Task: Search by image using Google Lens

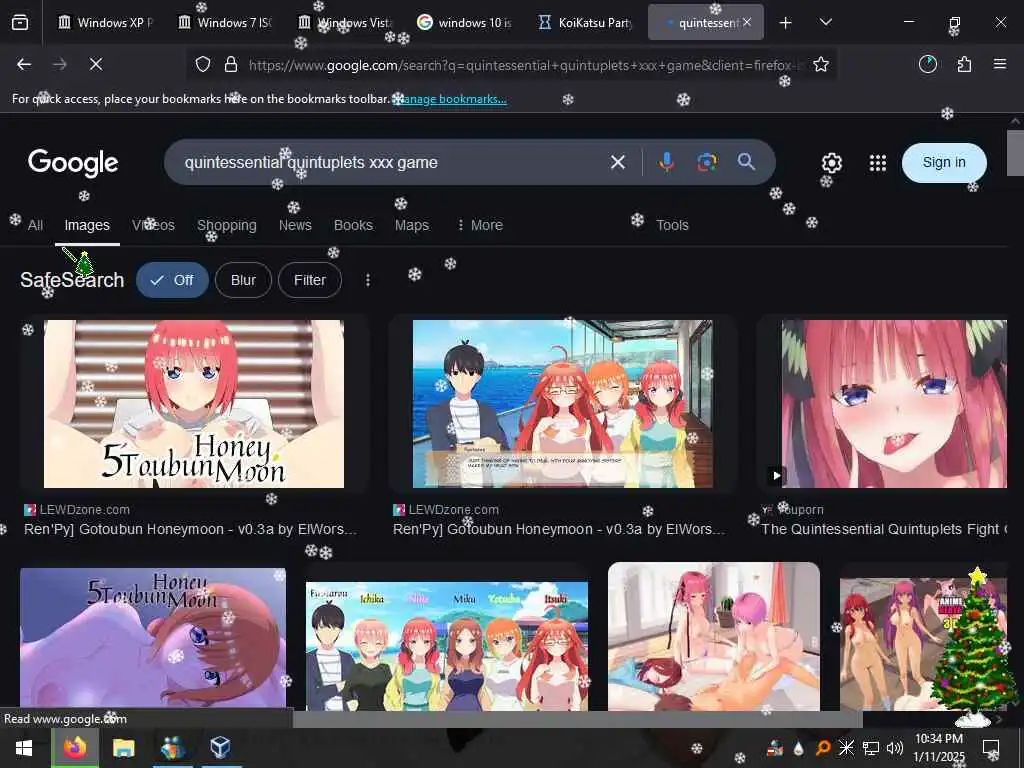Action: pyautogui.click(x=707, y=162)
